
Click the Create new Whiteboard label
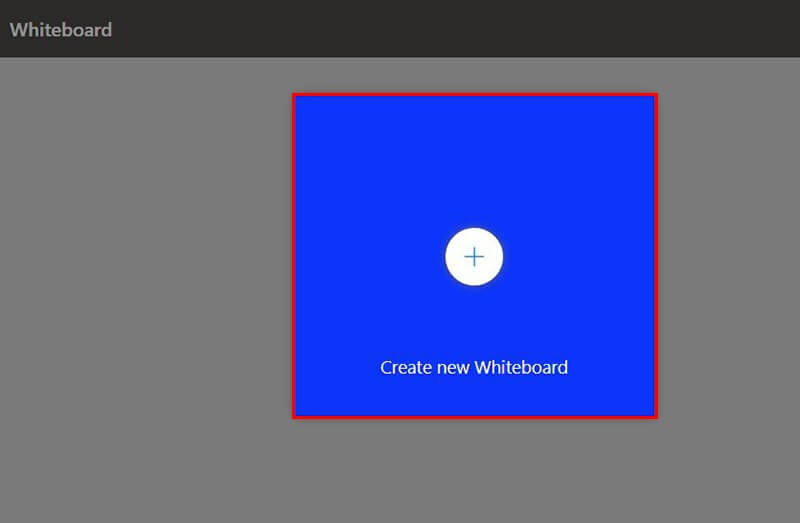click(x=474, y=367)
